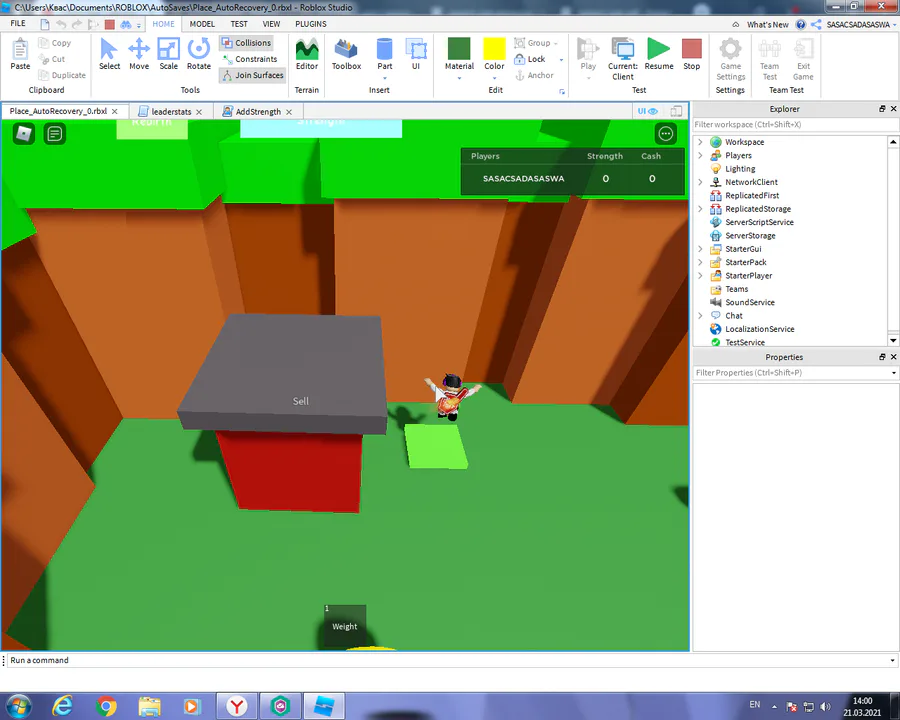Toggle the UI visibility eye
This screenshot has width=900, height=720.
tap(647, 111)
